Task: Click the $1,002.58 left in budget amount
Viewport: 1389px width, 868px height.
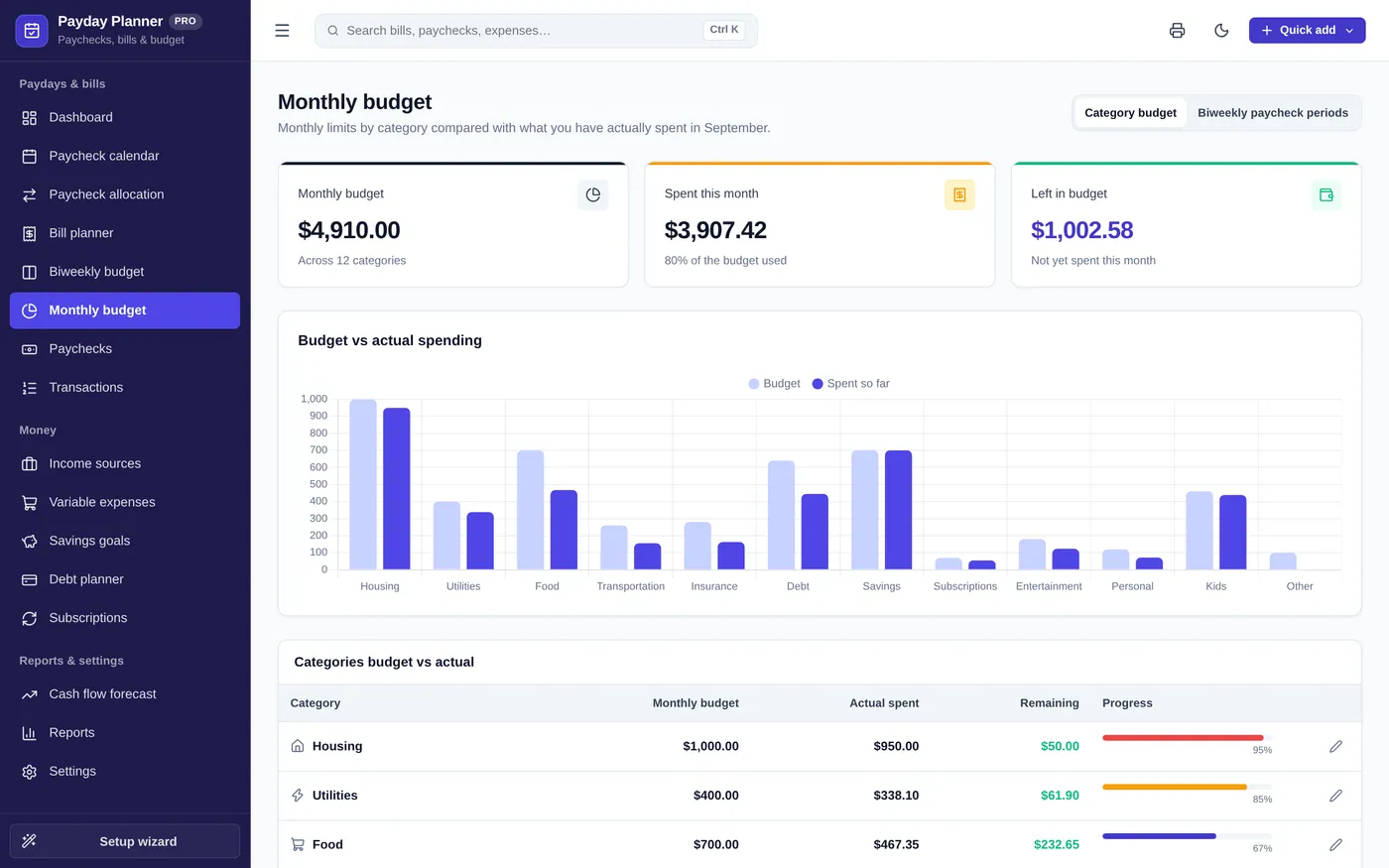Action: click(x=1081, y=230)
